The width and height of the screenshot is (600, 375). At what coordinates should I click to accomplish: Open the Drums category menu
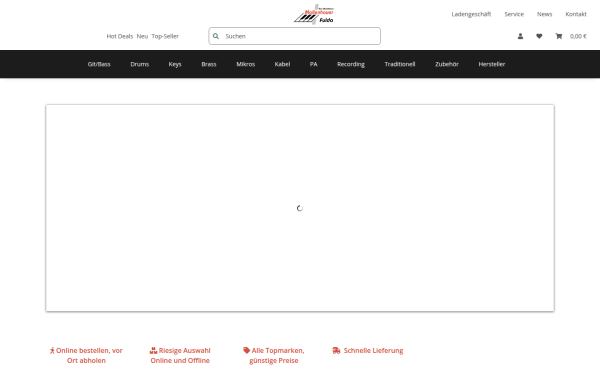coord(140,64)
